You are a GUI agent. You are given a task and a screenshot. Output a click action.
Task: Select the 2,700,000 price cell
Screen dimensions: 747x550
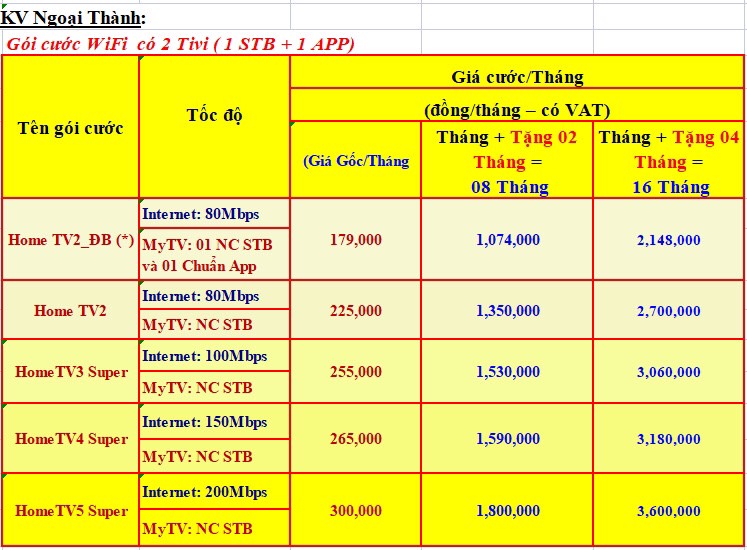(668, 310)
